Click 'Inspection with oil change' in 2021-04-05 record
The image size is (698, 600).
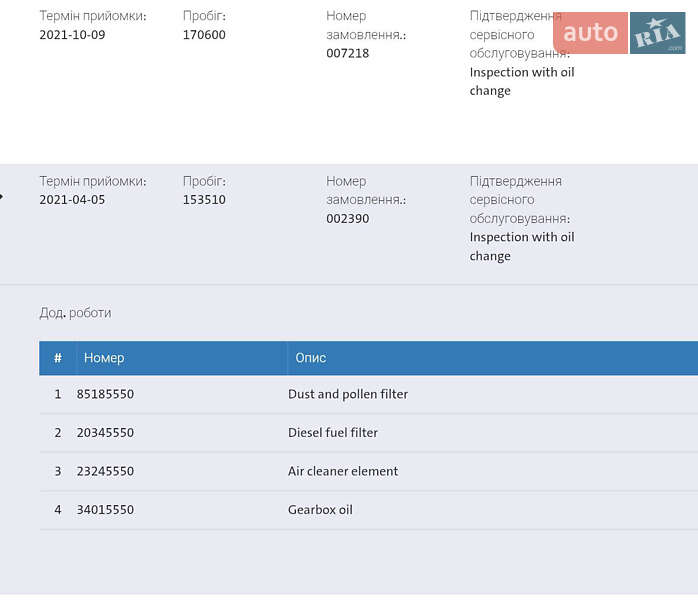522,247
